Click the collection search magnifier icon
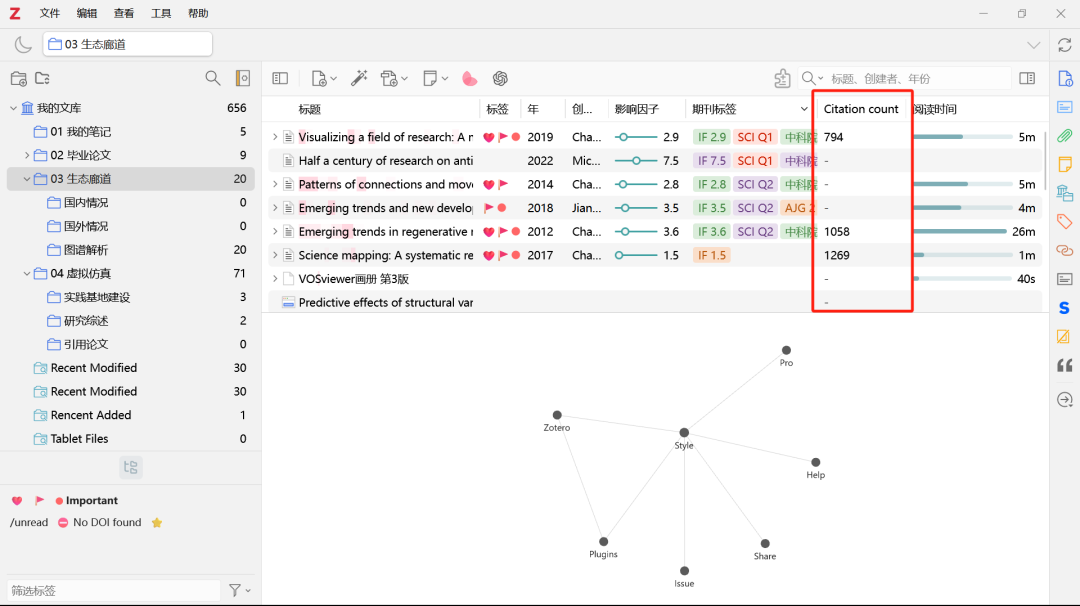This screenshot has width=1080, height=606. (212, 78)
